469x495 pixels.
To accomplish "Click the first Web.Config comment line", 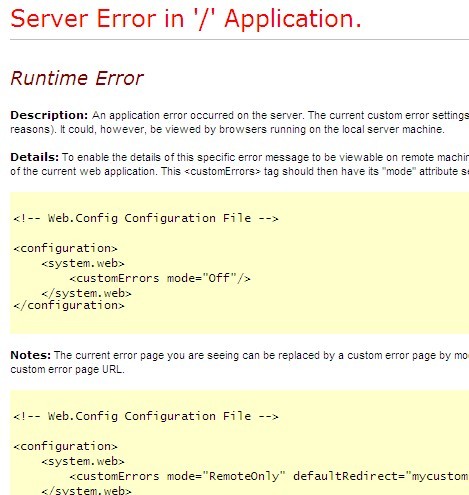I will 146,218.
